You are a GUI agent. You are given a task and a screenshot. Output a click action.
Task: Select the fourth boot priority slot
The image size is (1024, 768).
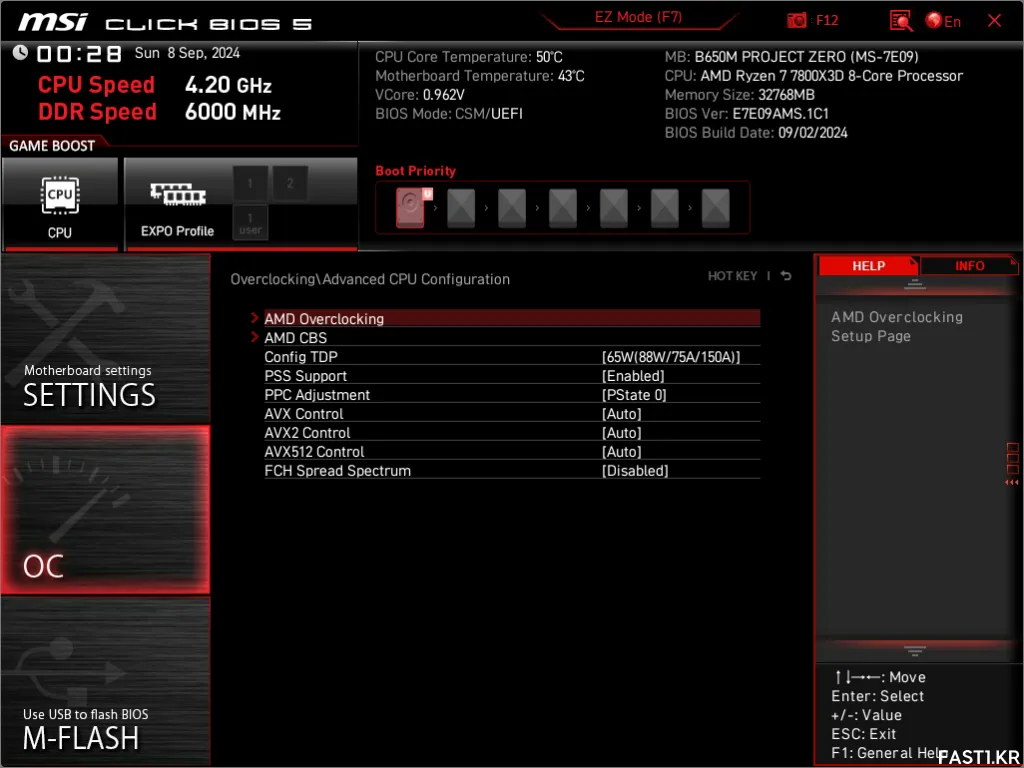(563, 208)
